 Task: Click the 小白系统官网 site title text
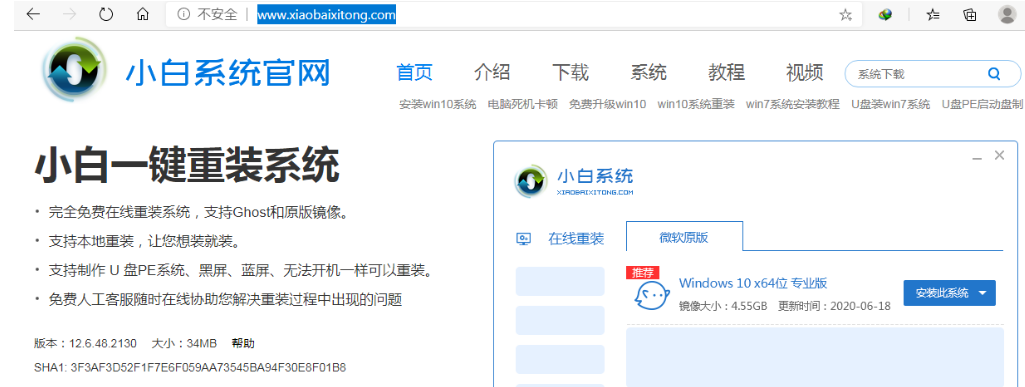click(227, 73)
